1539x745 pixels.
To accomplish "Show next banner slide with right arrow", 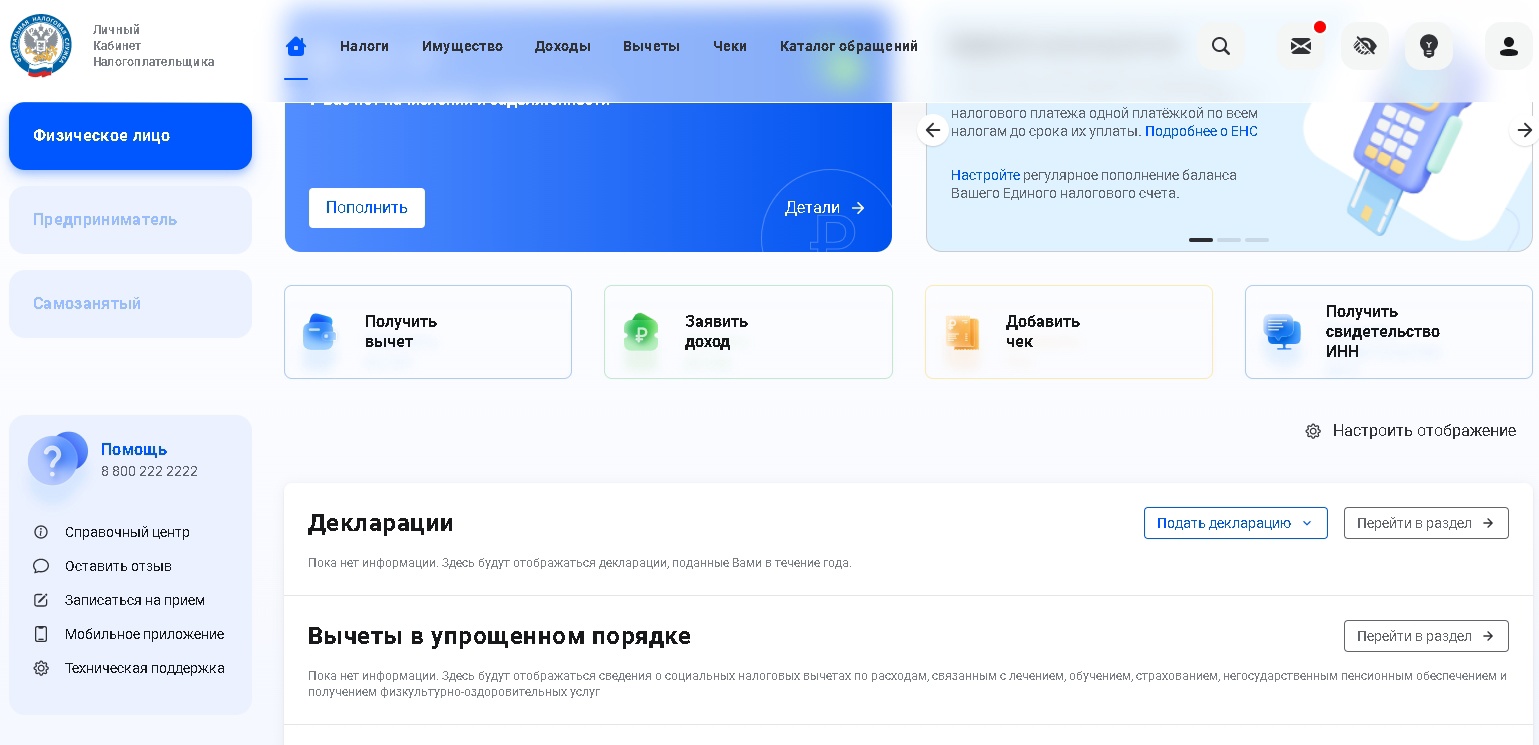I will click(1523, 130).
